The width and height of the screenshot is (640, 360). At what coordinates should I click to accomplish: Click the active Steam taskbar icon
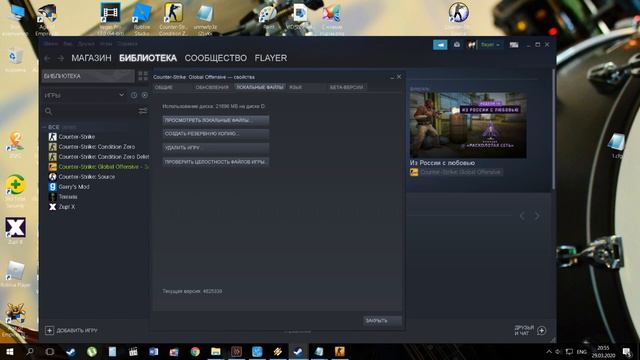point(298,352)
